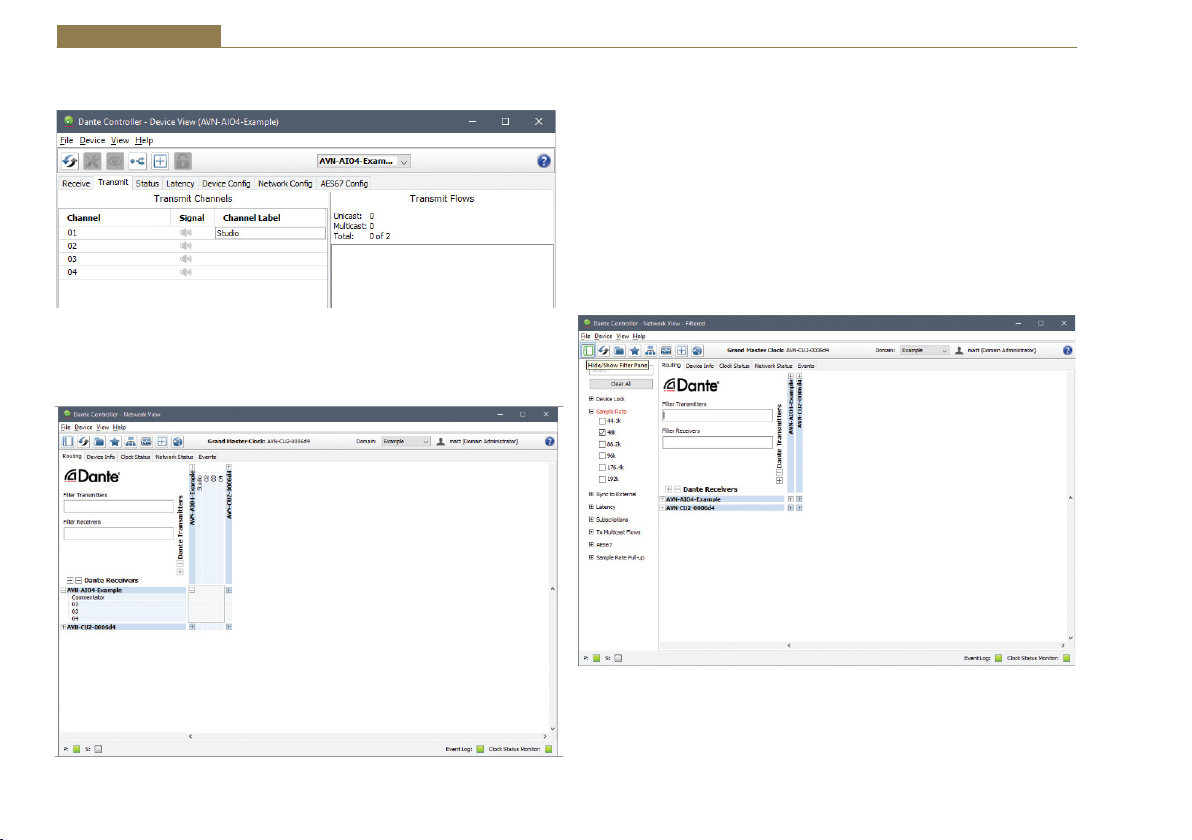This screenshot has height=840, width=1192.
Task: Click plus-box icon in unfiltered Network View toolbar
Action: 162,442
